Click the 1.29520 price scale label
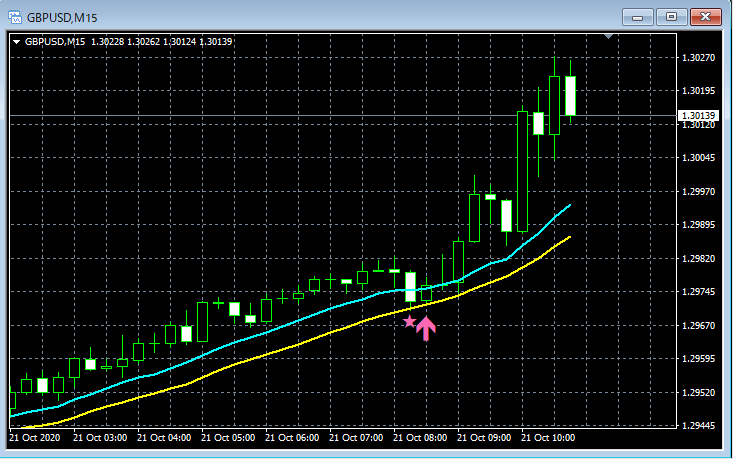 (698, 393)
